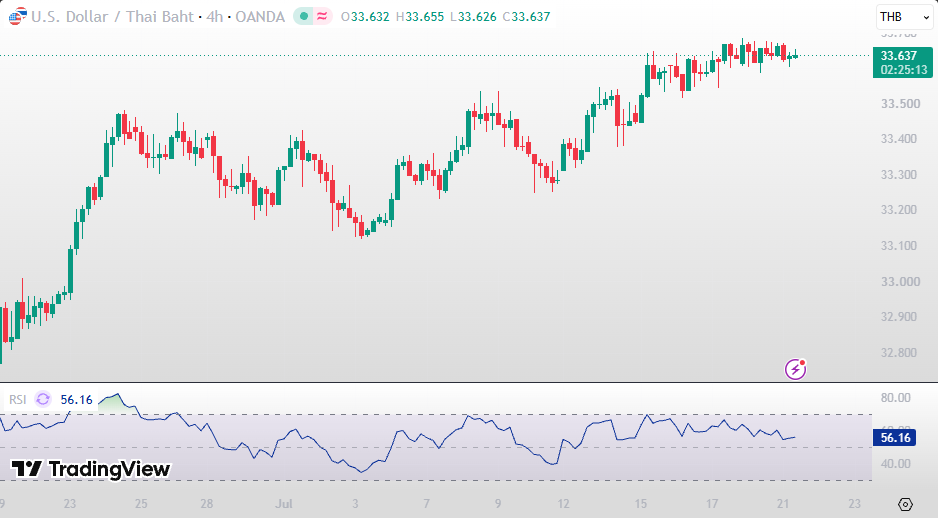Click the RSI axis value label 56.16

[895, 438]
